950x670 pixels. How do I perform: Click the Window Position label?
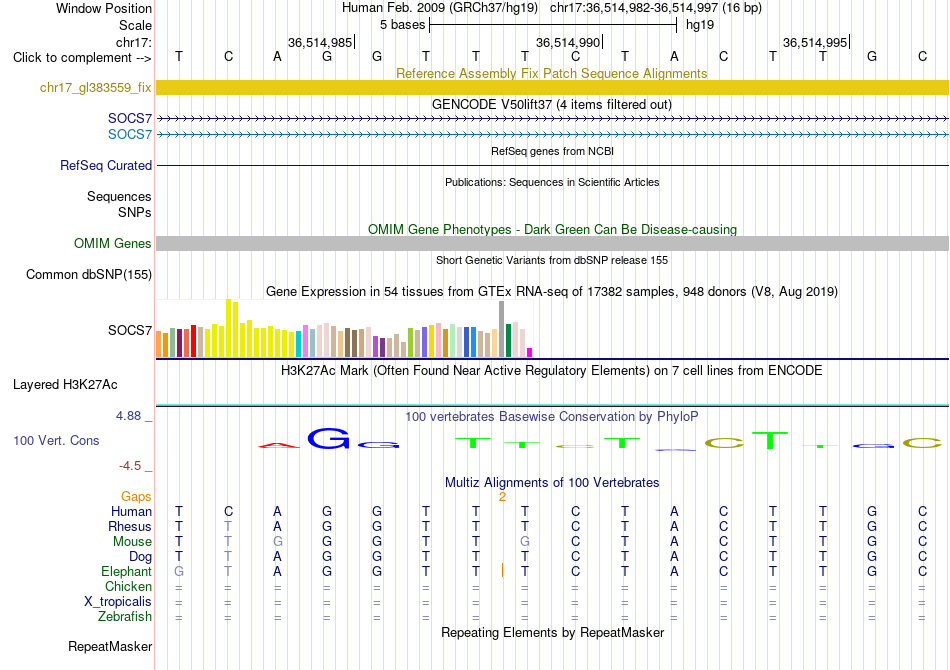(104, 8)
